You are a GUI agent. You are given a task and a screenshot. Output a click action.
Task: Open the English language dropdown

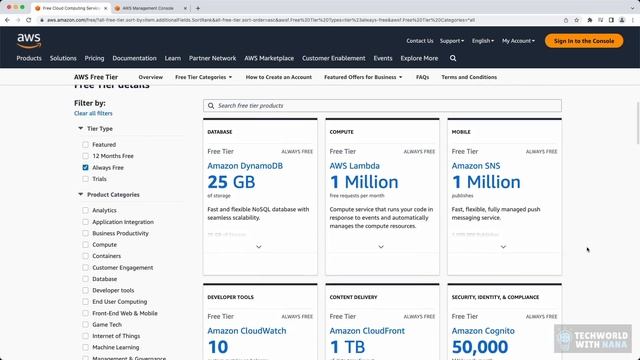tap(483, 41)
